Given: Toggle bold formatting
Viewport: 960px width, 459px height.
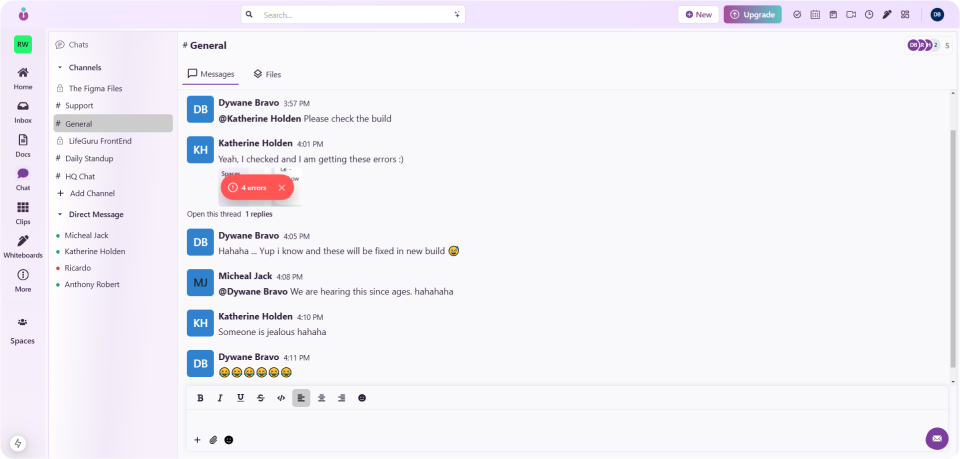Looking at the screenshot, I should (200, 398).
